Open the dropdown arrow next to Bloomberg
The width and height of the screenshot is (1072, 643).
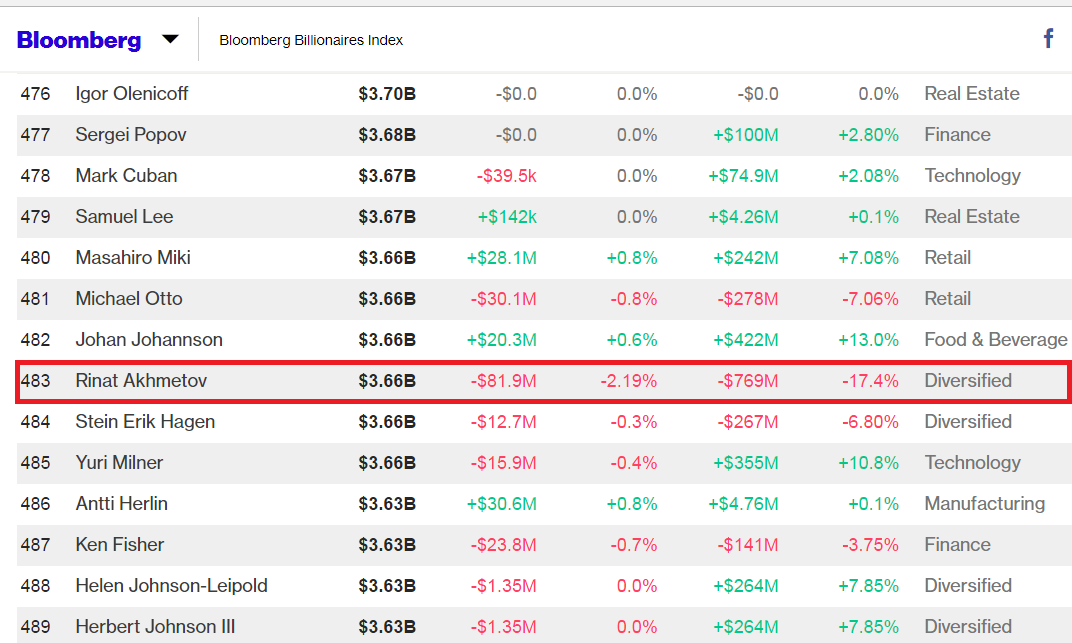[x=170, y=40]
